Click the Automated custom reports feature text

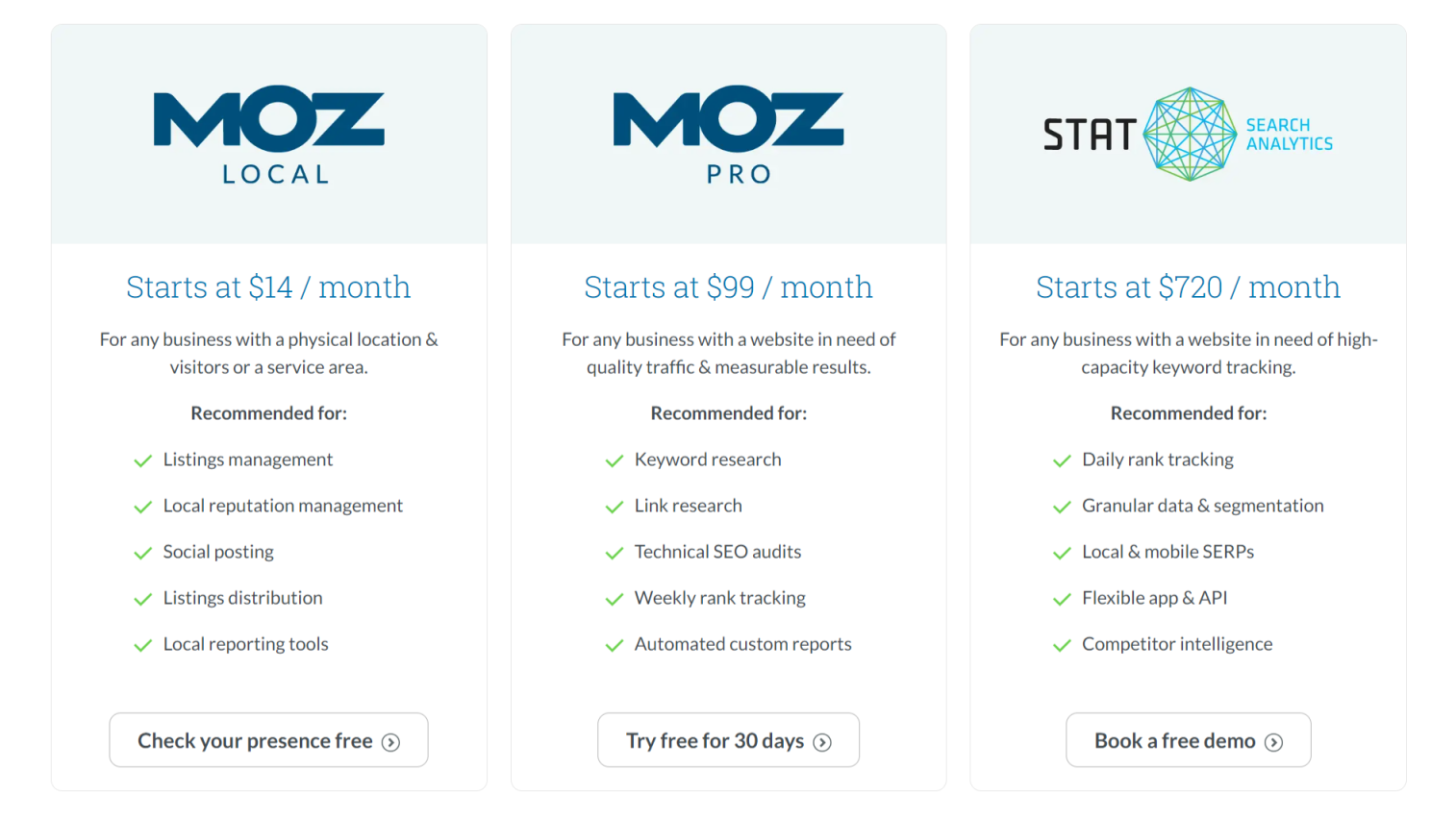742,644
